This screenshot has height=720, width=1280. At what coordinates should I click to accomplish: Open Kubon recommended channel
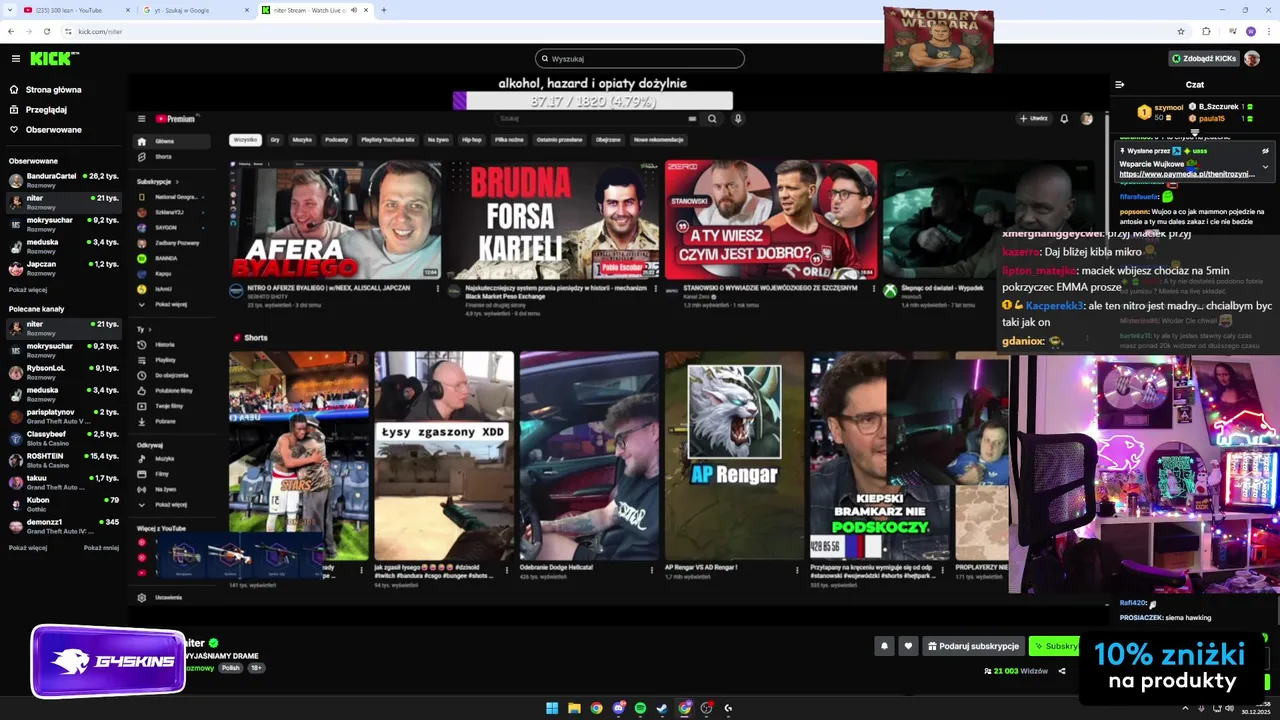[63, 504]
